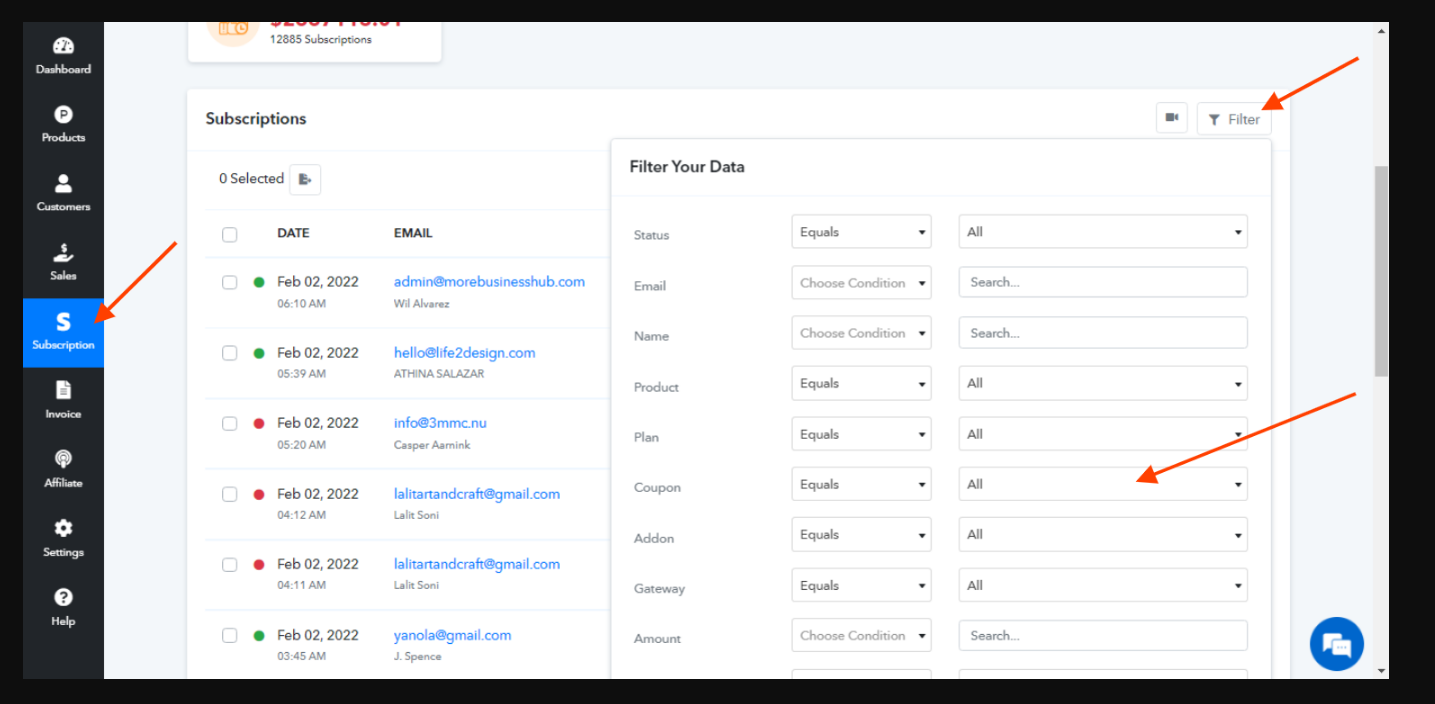Click the video camera tutorial icon
The height and width of the screenshot is (704, 1435).
(x=1171, y=118)
